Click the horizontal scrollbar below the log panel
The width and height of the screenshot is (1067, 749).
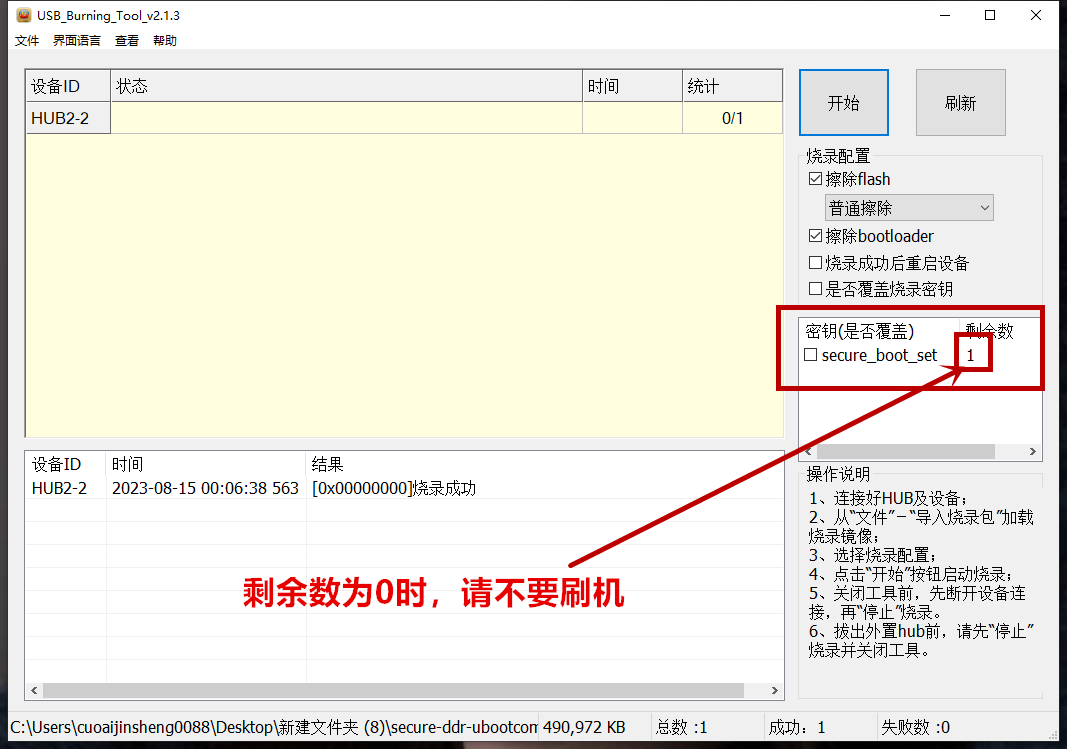400,690
